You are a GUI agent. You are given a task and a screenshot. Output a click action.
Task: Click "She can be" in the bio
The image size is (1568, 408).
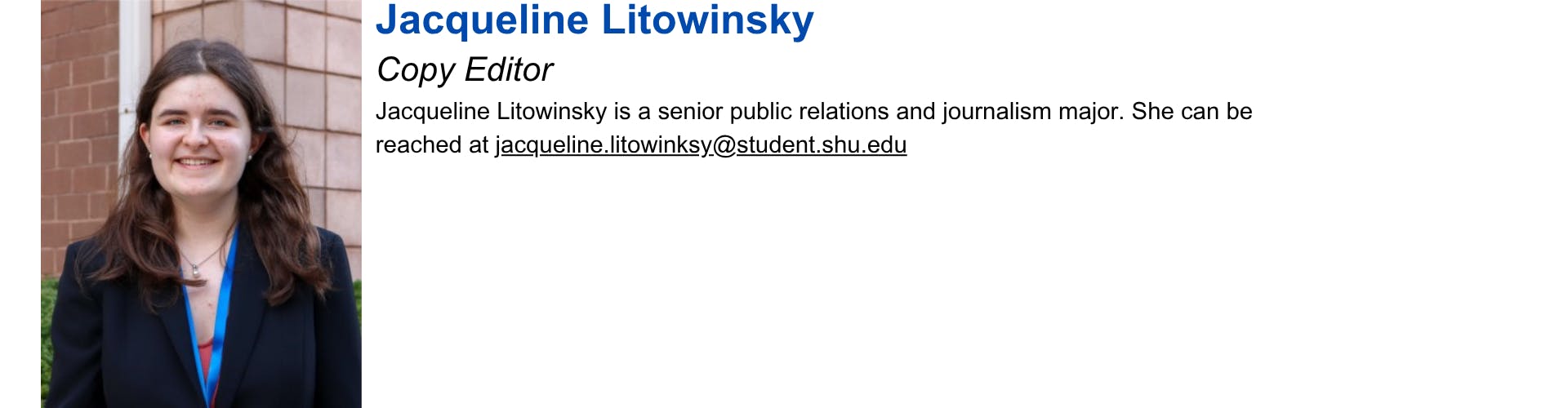tap(1192, 111)
